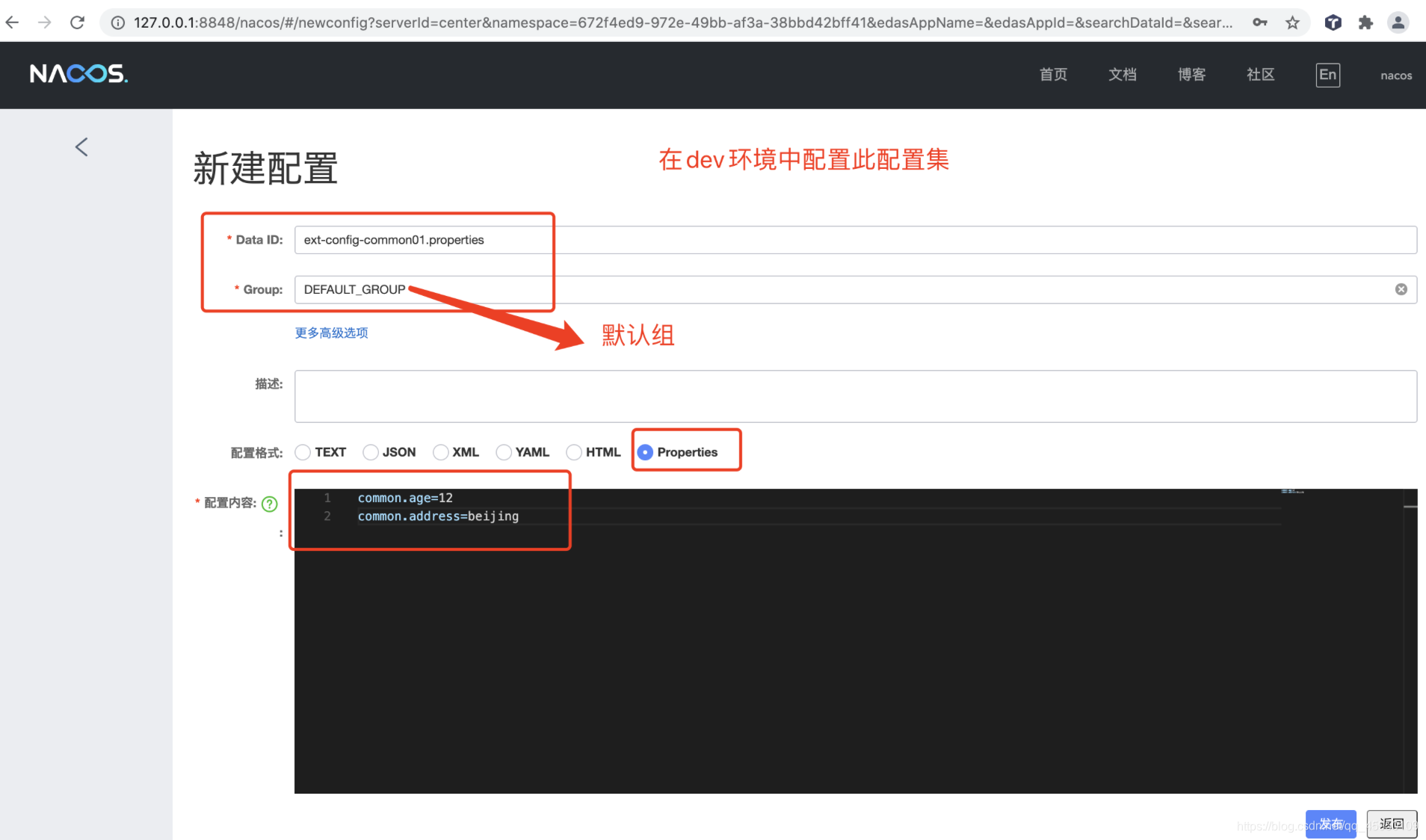1426x840 pixels.
Task: Click the 发布 publish button
Action: pyautogui.click(x=1330, y=824)
